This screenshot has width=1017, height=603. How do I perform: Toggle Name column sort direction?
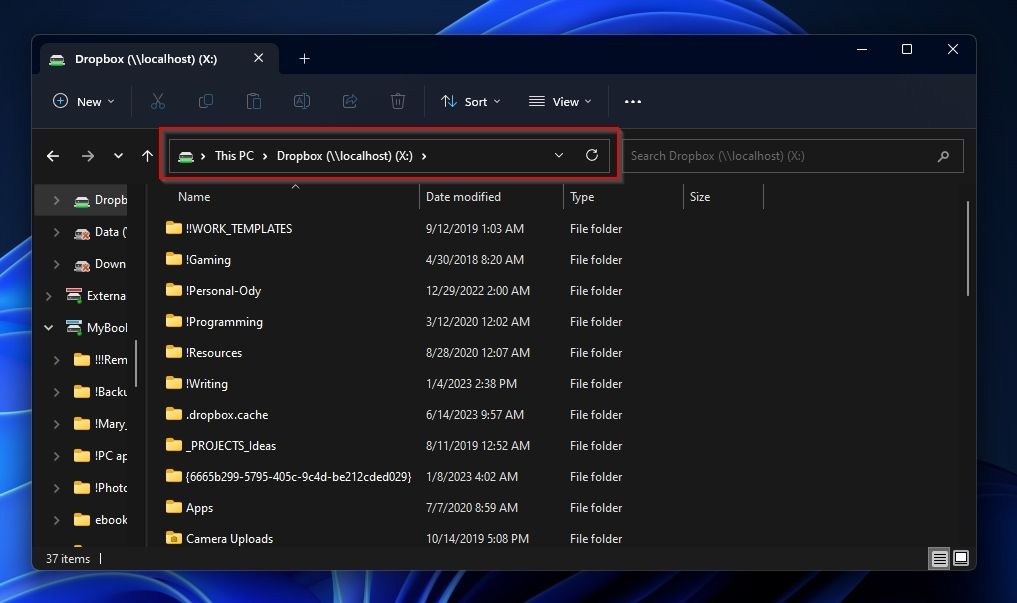tap(193, 196)
